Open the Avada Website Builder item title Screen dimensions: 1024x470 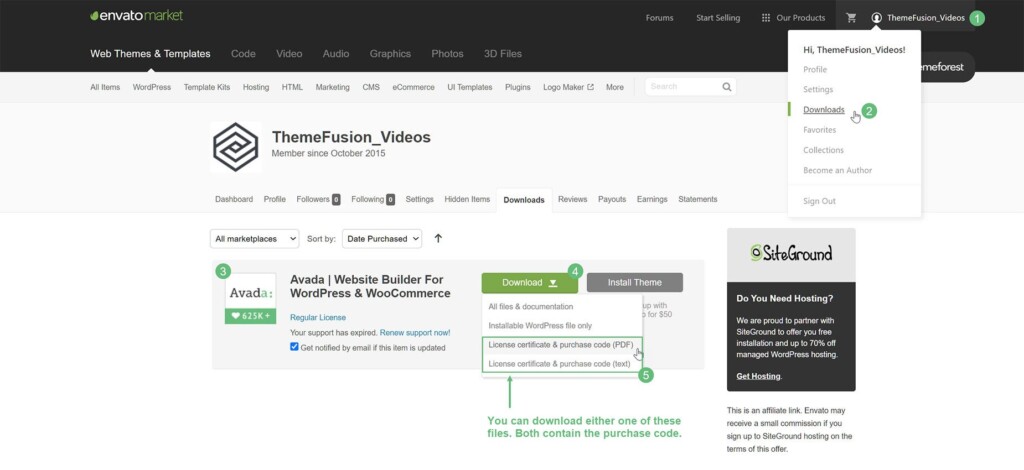pos(370,287)
